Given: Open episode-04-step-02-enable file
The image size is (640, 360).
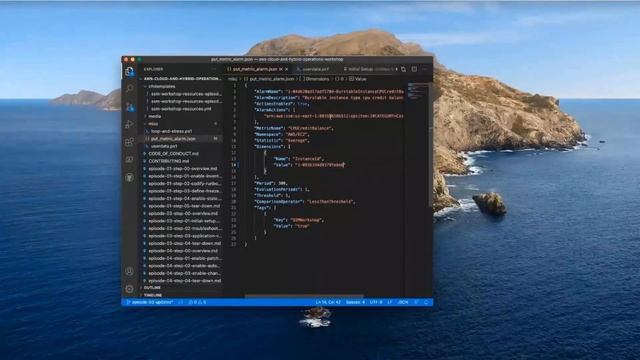Looking at the screenshot, I should [x=184, y=266].
